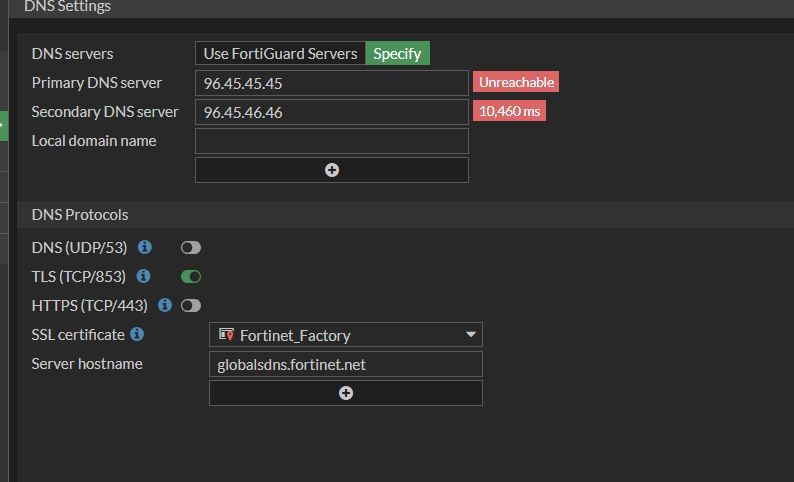
Task: Click the Primary DNS server field
Action: coord(331,83)
